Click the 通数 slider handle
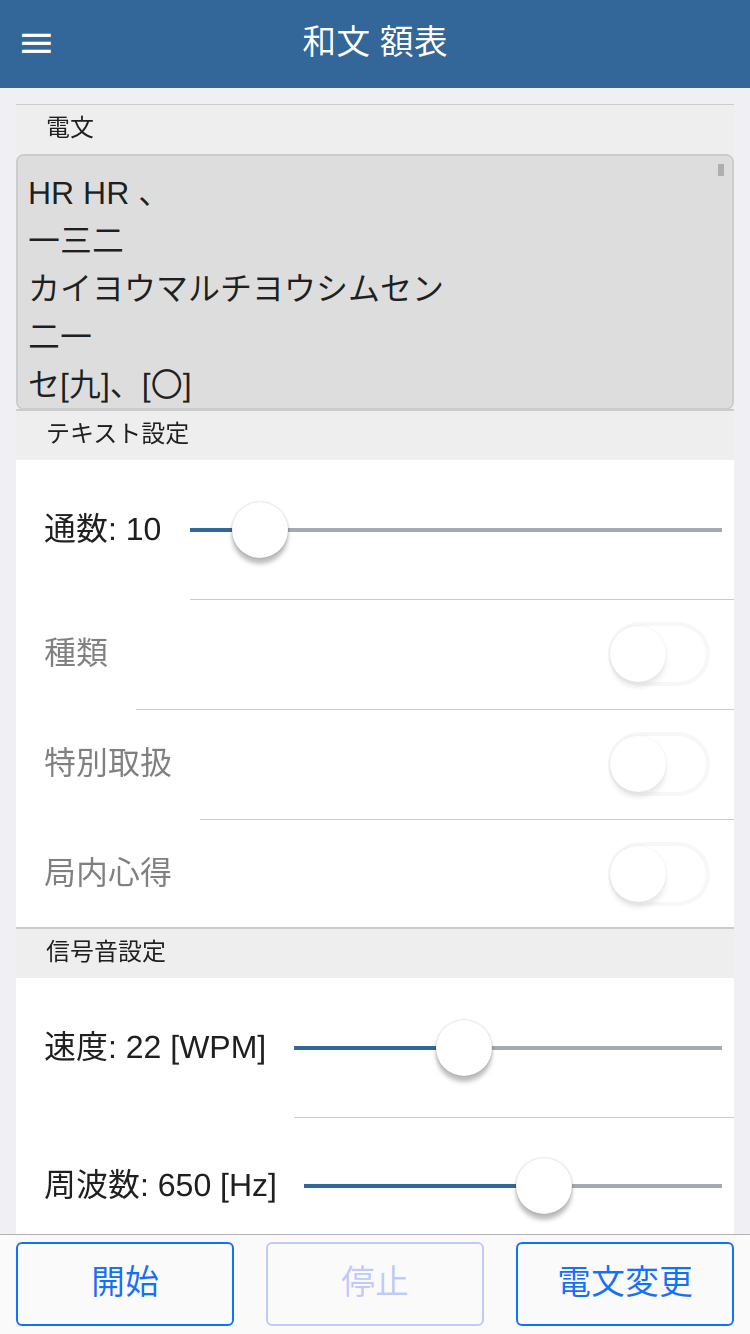Image resolution: width=750 pixels, height=1334 pixels. [260, 530]
